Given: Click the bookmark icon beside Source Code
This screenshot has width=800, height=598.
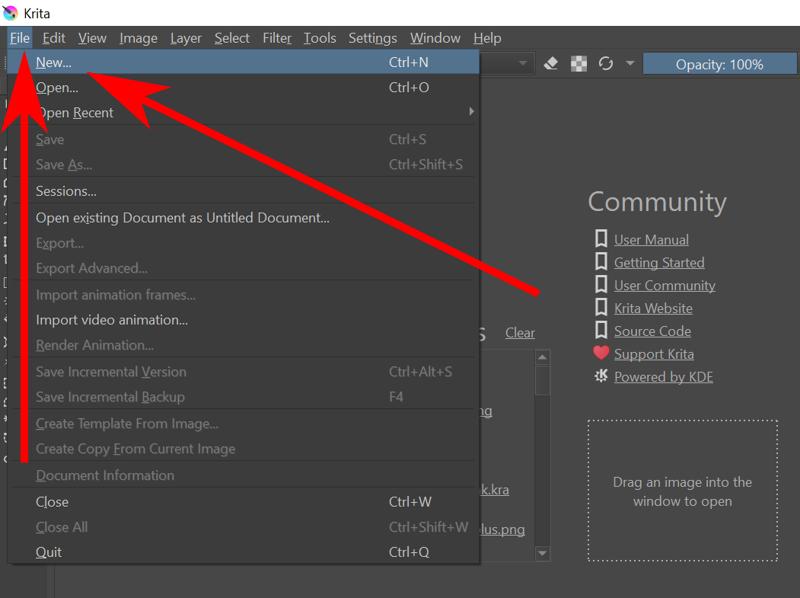Looking at the screenshot, I should pyautogui.click(x=601, y=330).
